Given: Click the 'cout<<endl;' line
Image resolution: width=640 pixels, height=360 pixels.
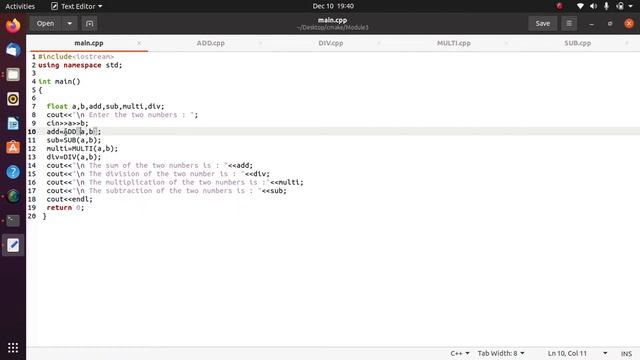Looking at the screenshot, I should 69,199.
